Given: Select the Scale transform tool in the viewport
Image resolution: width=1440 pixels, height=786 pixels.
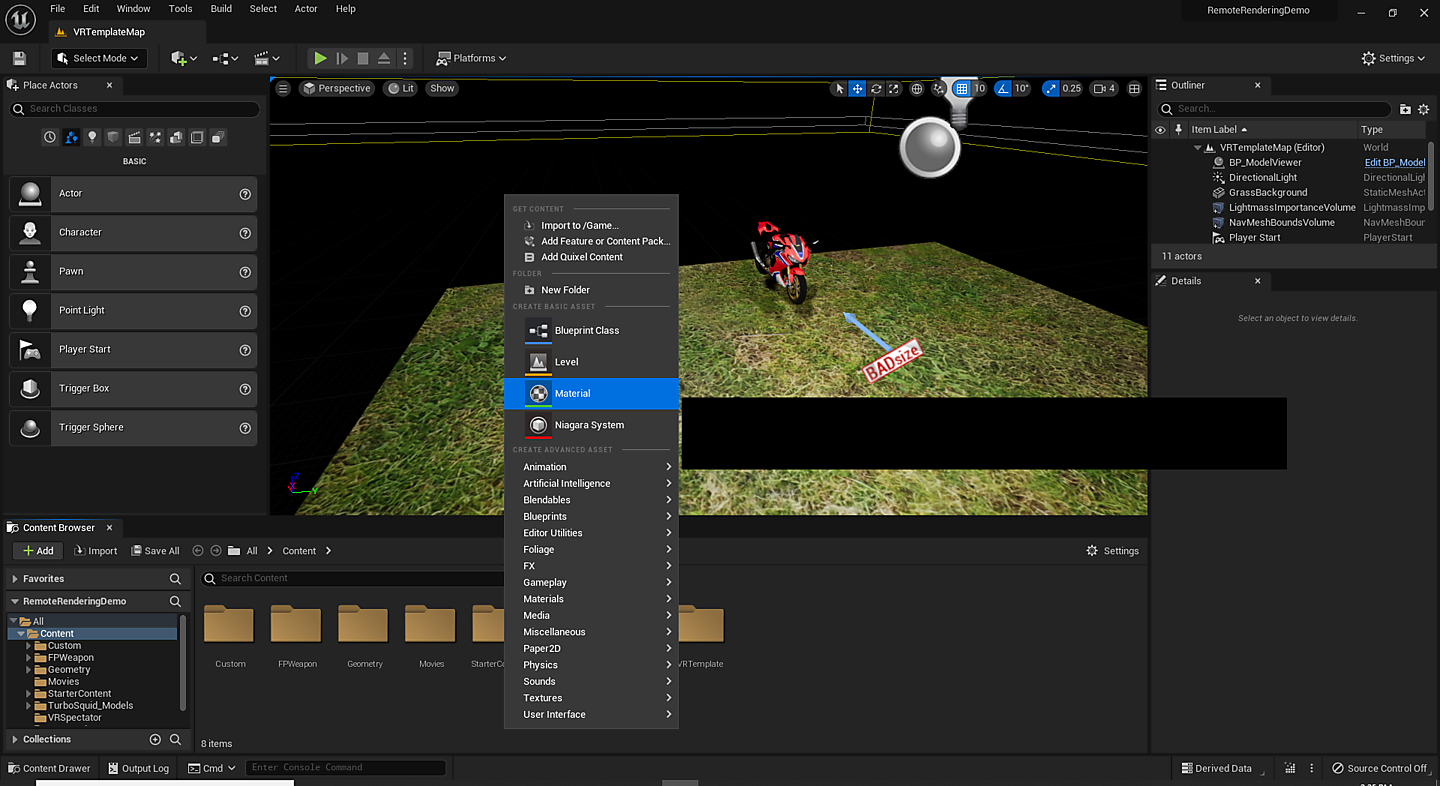Looking at the screenshot, I should click(892, 88).
